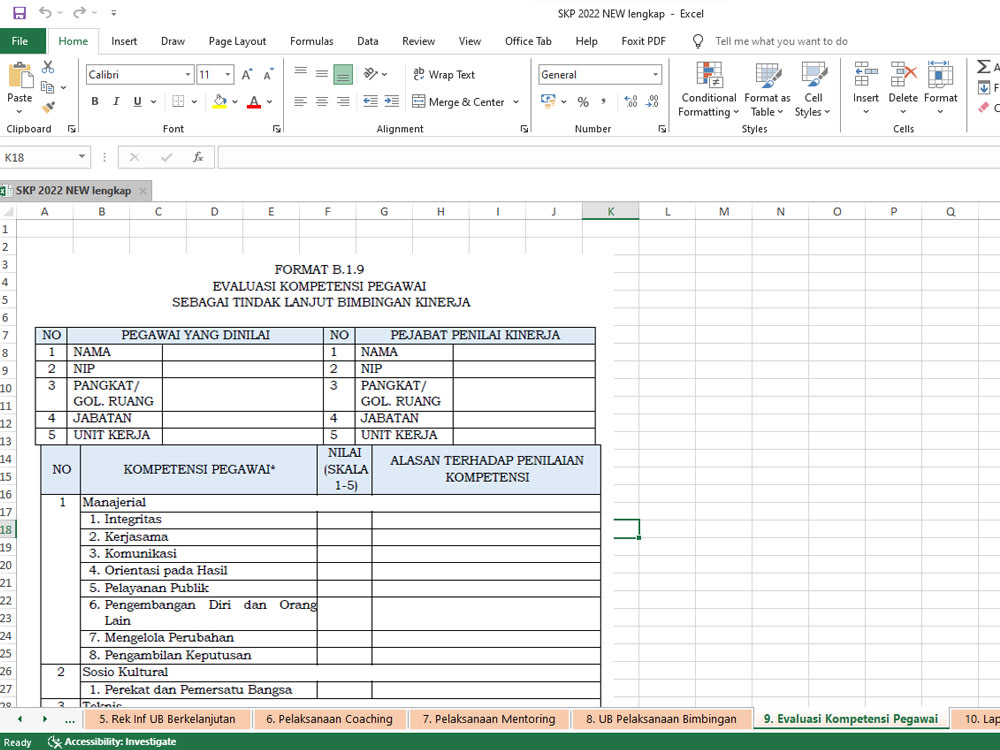Decrease the cell indent
The width and height of the screenshot is (1000, 750).
click(x=370, y=101)
